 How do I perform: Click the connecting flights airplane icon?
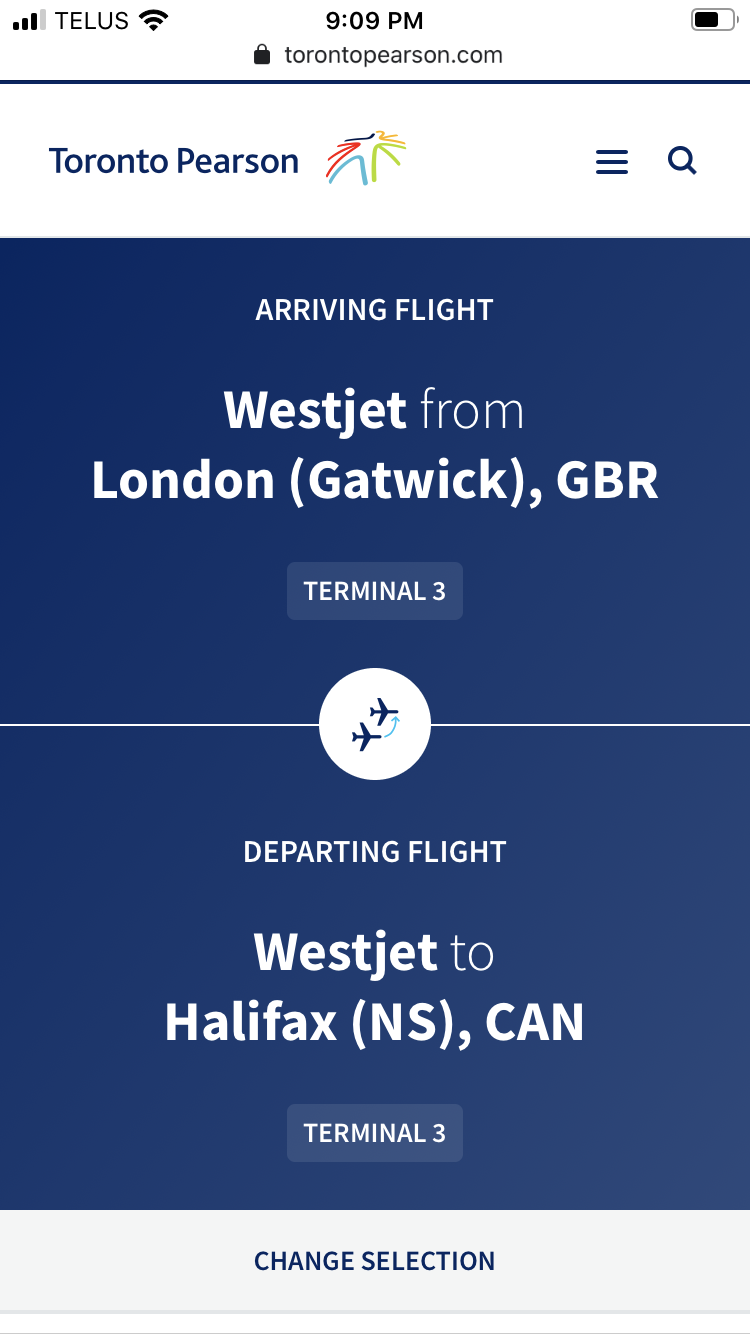coord(375,725)
